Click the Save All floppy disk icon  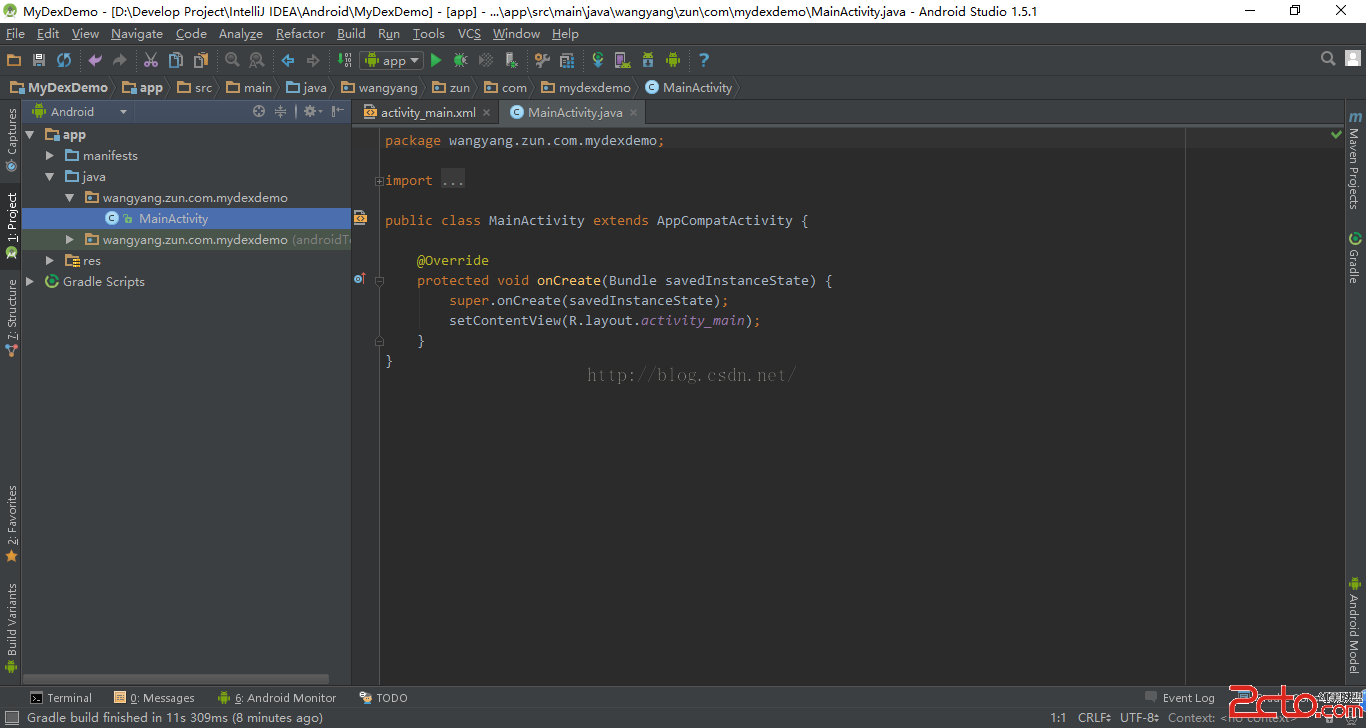[39, 60]
